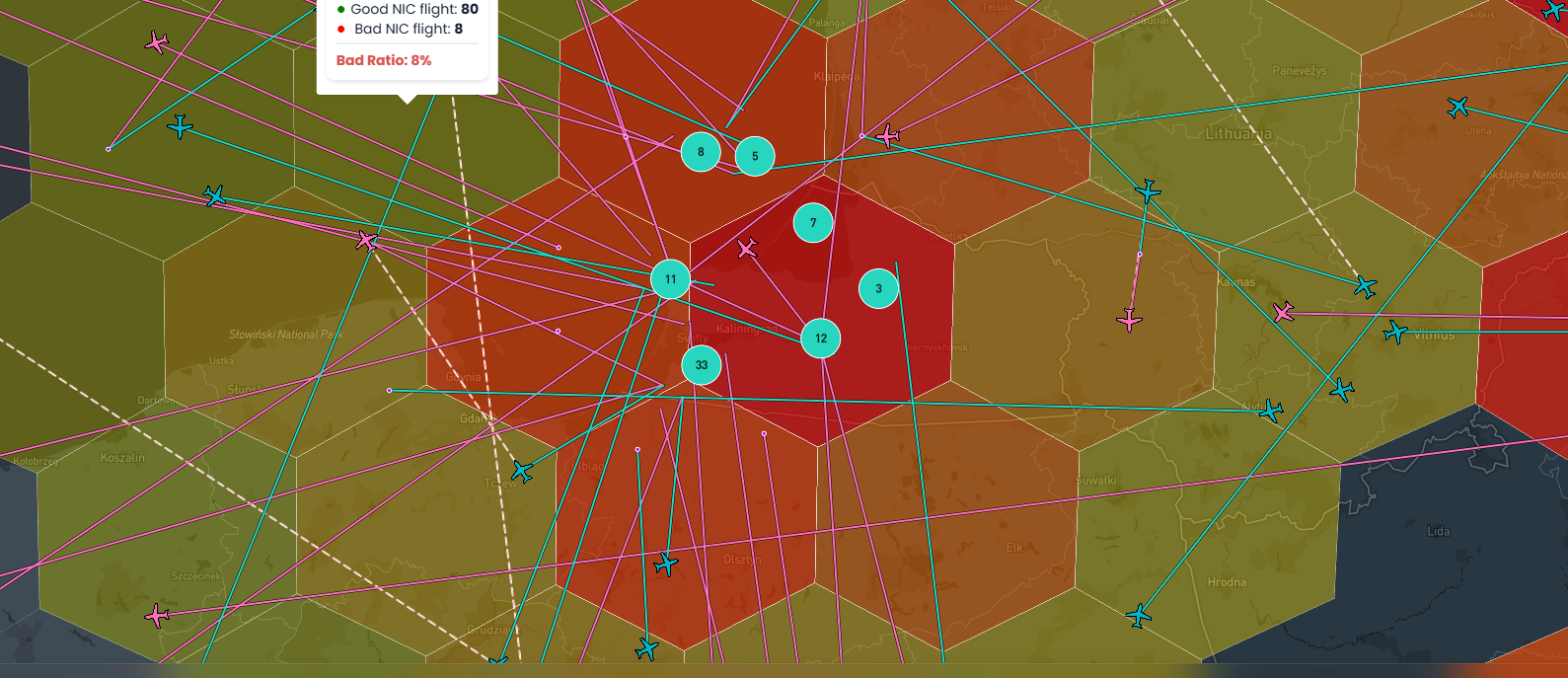Click the Koszalin city label

pos(122,458)
